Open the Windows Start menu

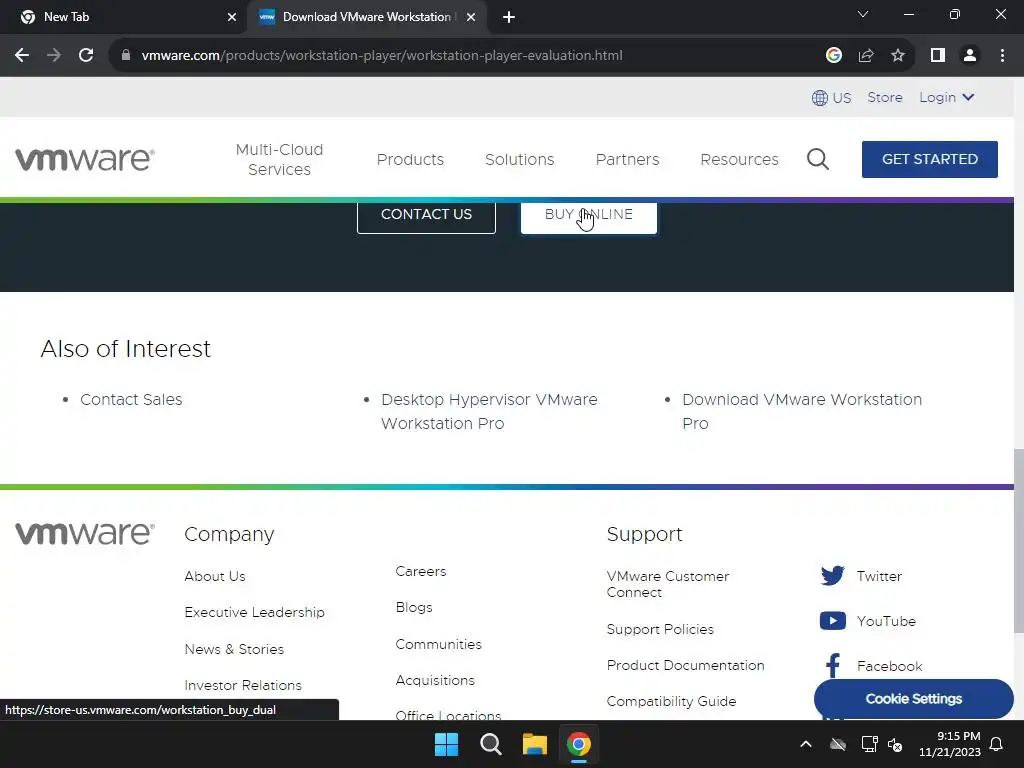tap(447, 744)
